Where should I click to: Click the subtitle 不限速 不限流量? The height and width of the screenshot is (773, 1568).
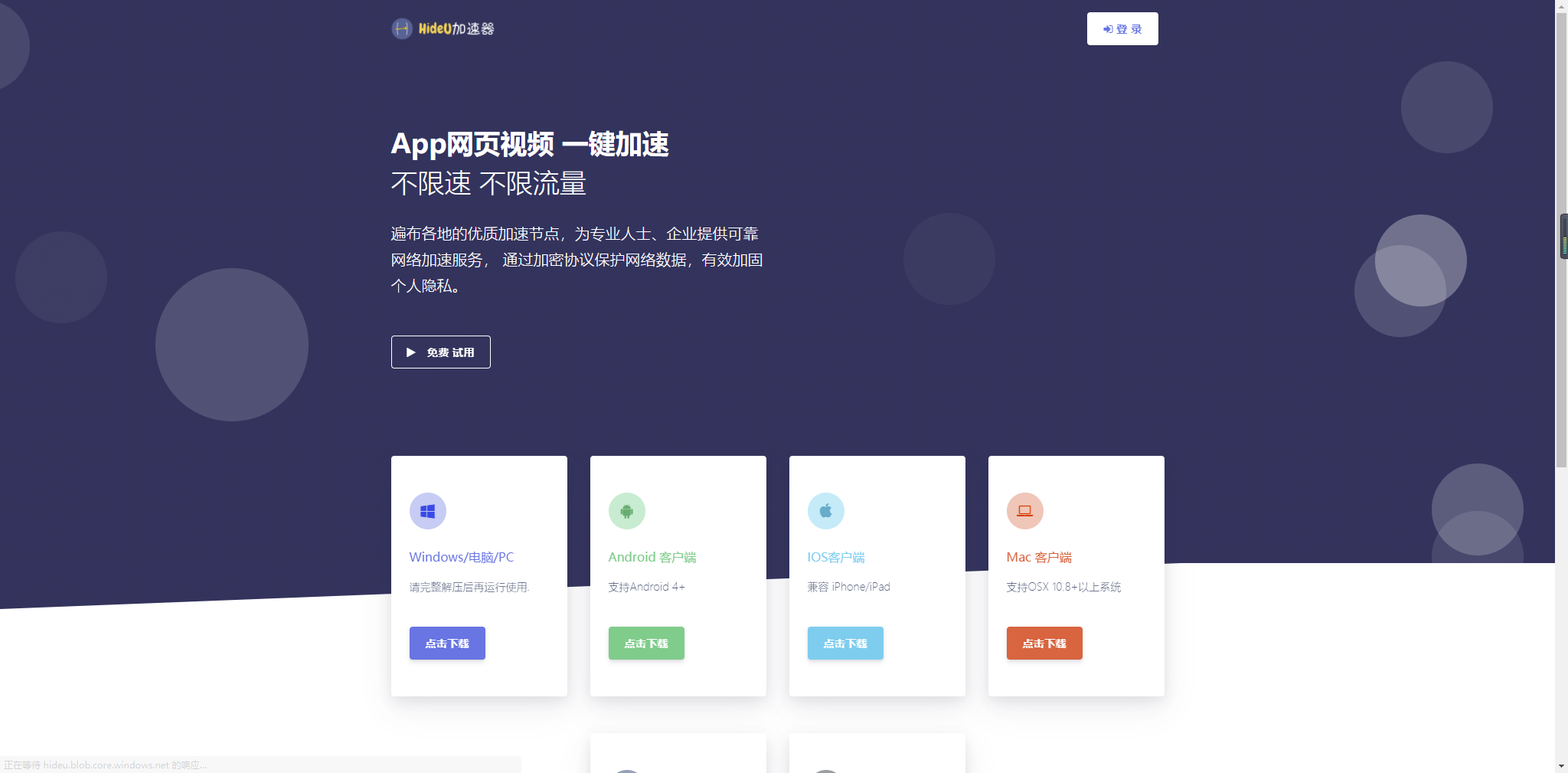click(x=488, y=183)
